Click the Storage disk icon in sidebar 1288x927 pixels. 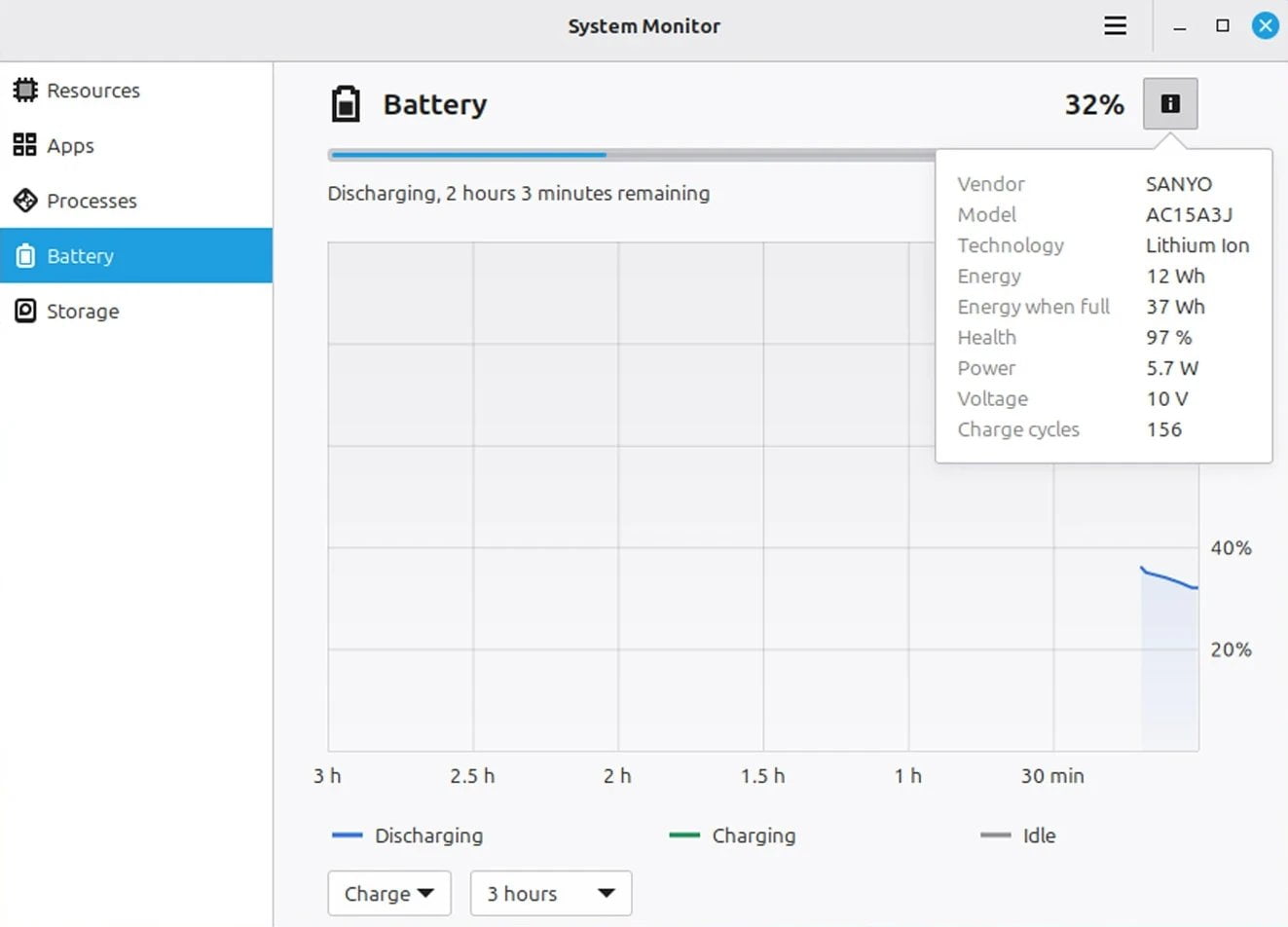tap(25, 311)
